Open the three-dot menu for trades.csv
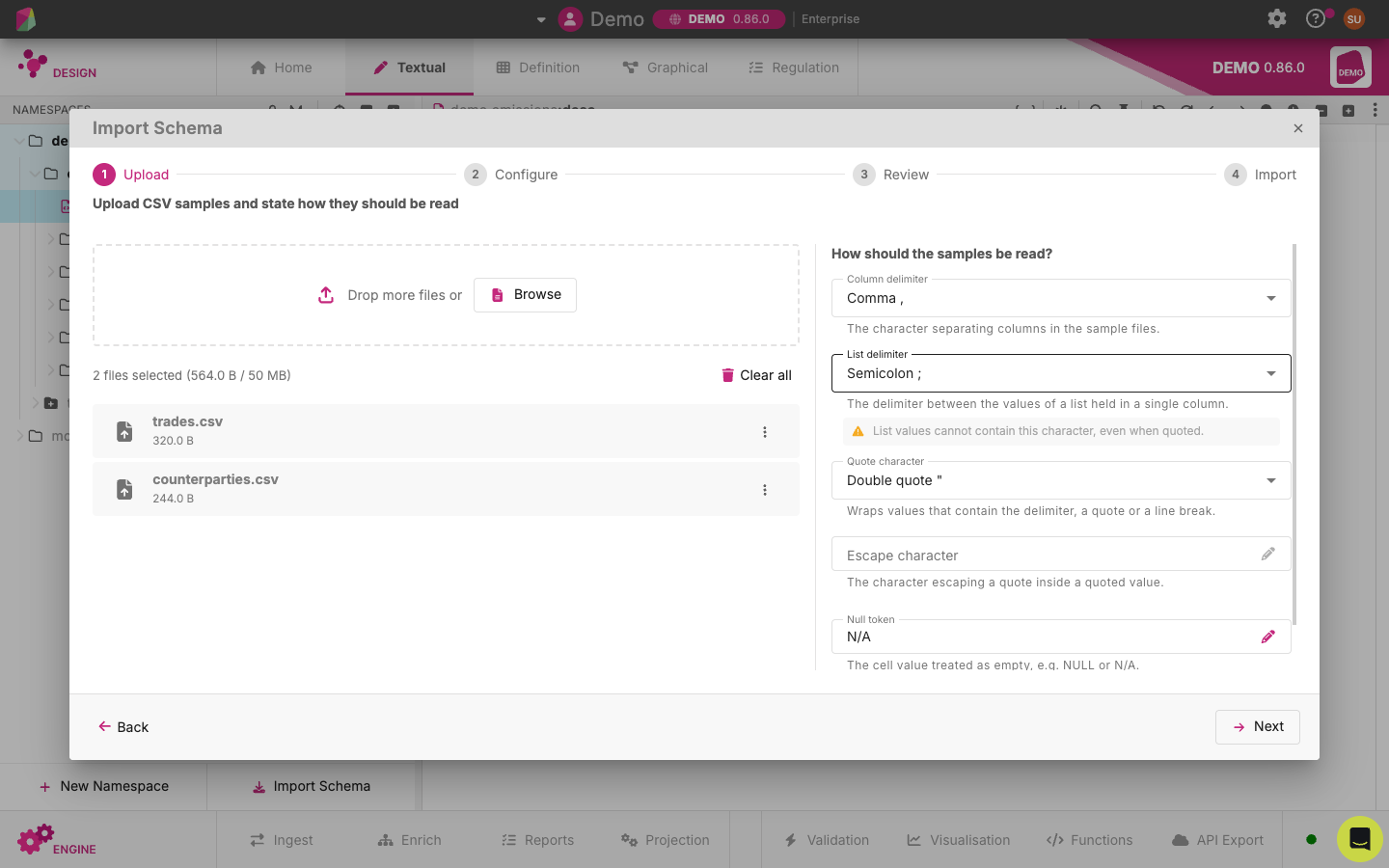The image size is (1389, 868). tap(765, 432)
